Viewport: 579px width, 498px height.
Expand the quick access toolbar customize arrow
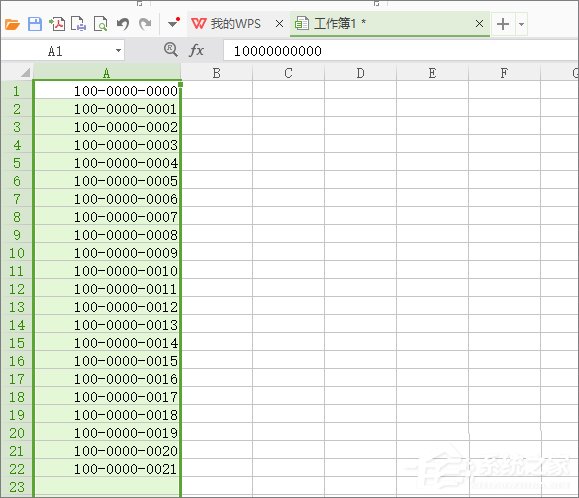173,23
